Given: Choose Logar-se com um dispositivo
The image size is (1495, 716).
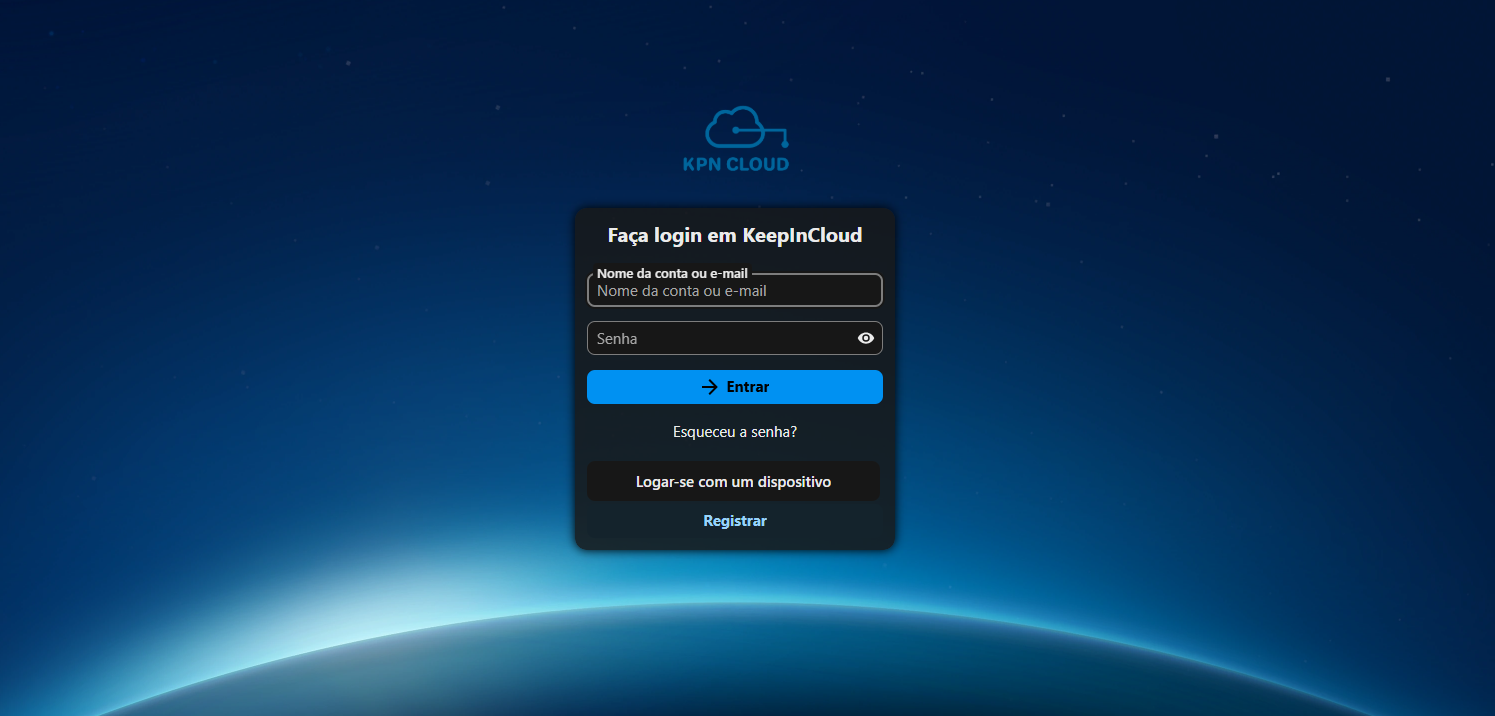Looking at the screenshot, I should click(733, 481).
